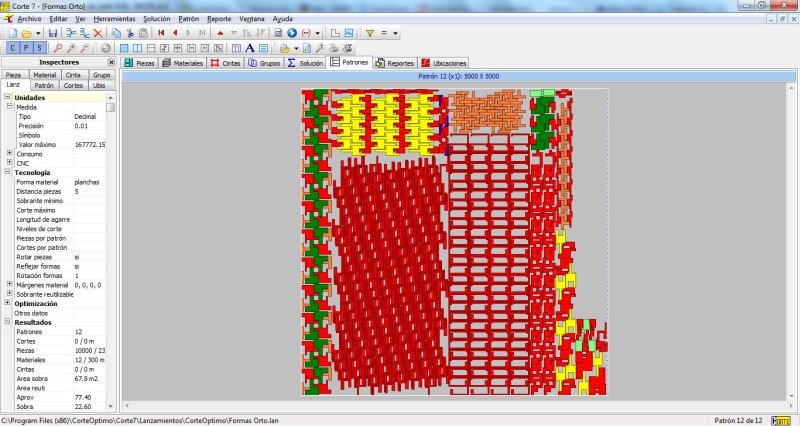
Task: Click the yellow funnel filter icon
Action: coord(369,33)
